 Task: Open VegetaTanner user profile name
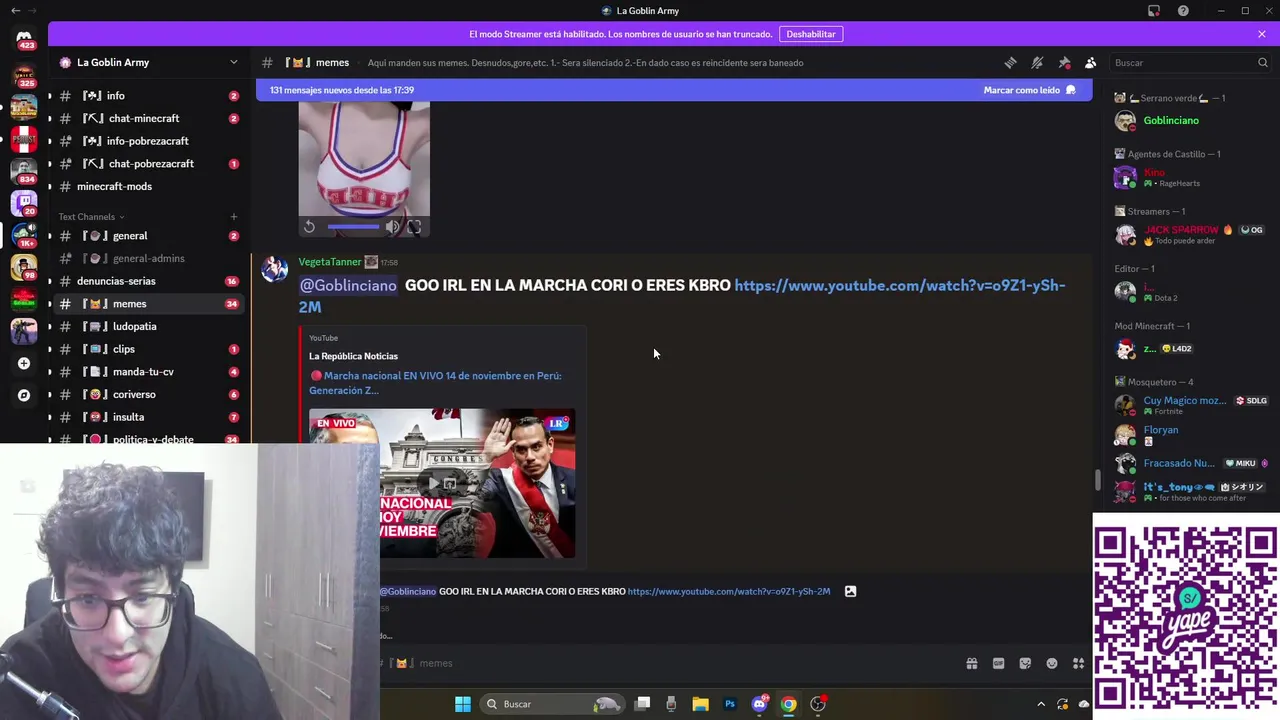[x=330, y=262]
